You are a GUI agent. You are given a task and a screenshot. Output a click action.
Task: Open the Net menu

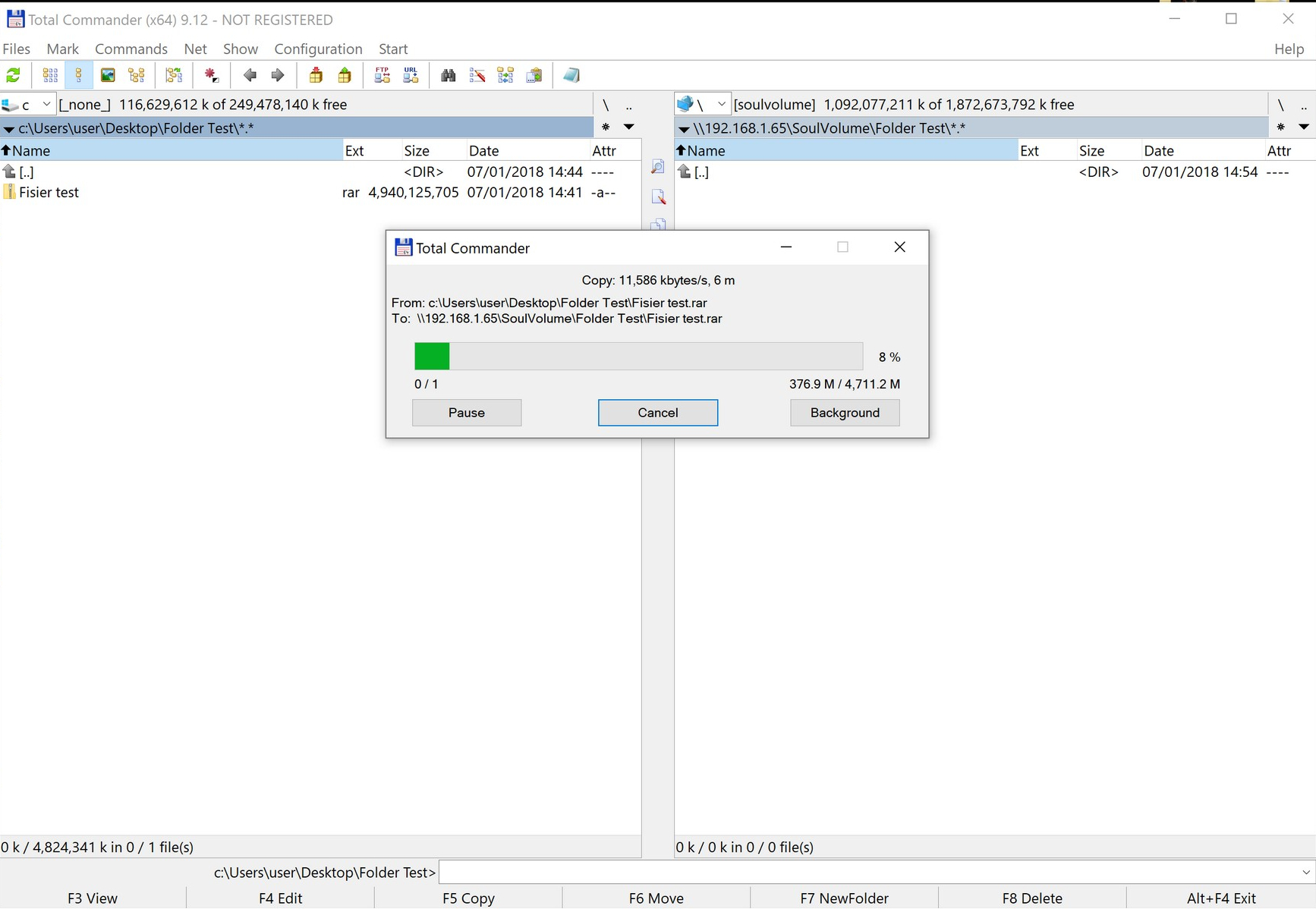195,49
